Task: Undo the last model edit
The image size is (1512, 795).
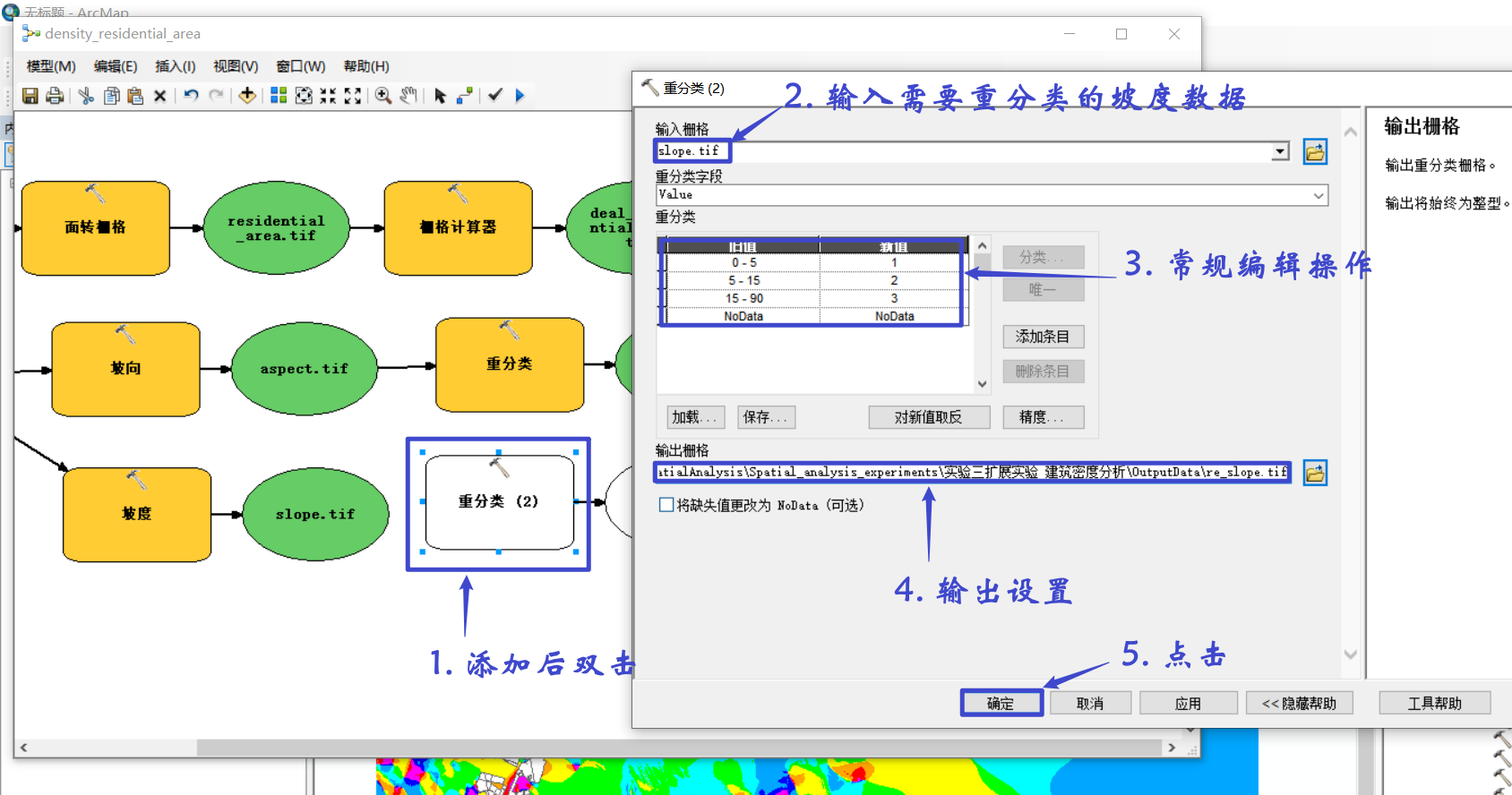Action: coord(191,96)
